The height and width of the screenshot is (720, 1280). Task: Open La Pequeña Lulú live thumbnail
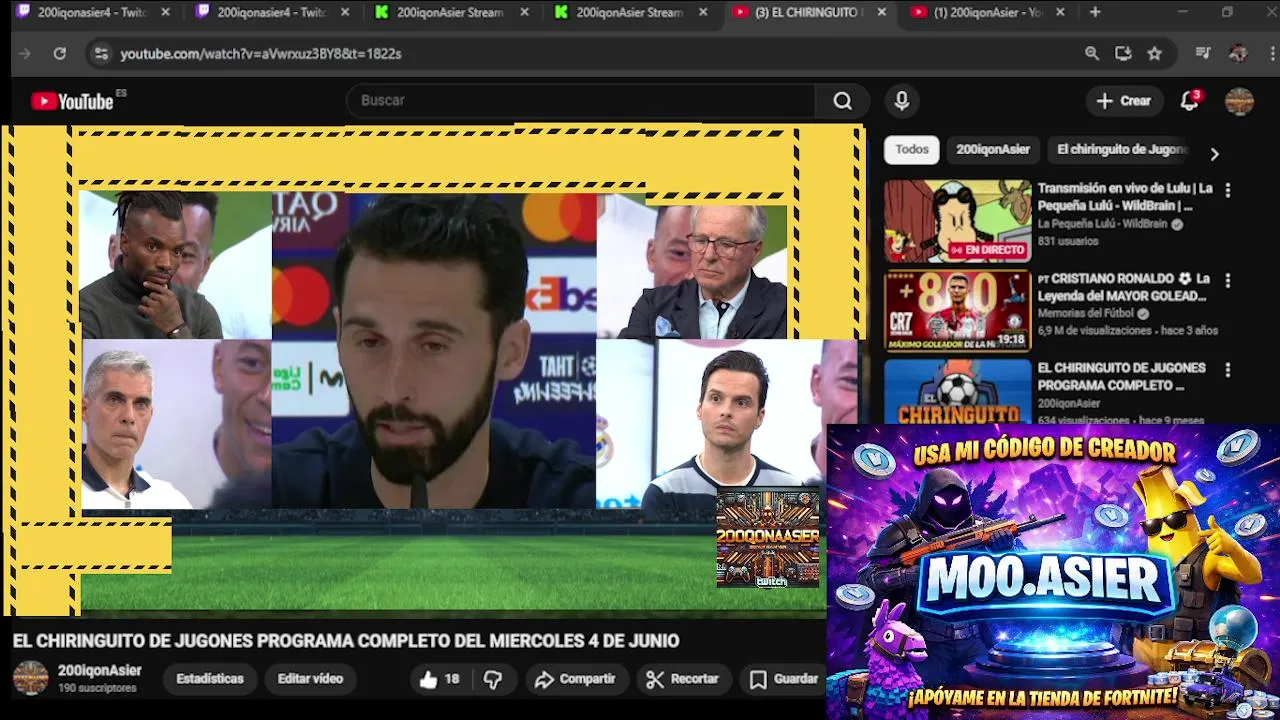pyautogui.click(x=957, y=221)
